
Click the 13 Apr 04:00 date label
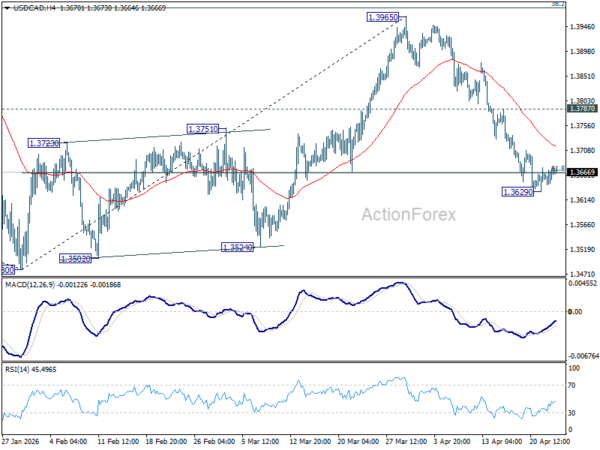click(502, 441)
